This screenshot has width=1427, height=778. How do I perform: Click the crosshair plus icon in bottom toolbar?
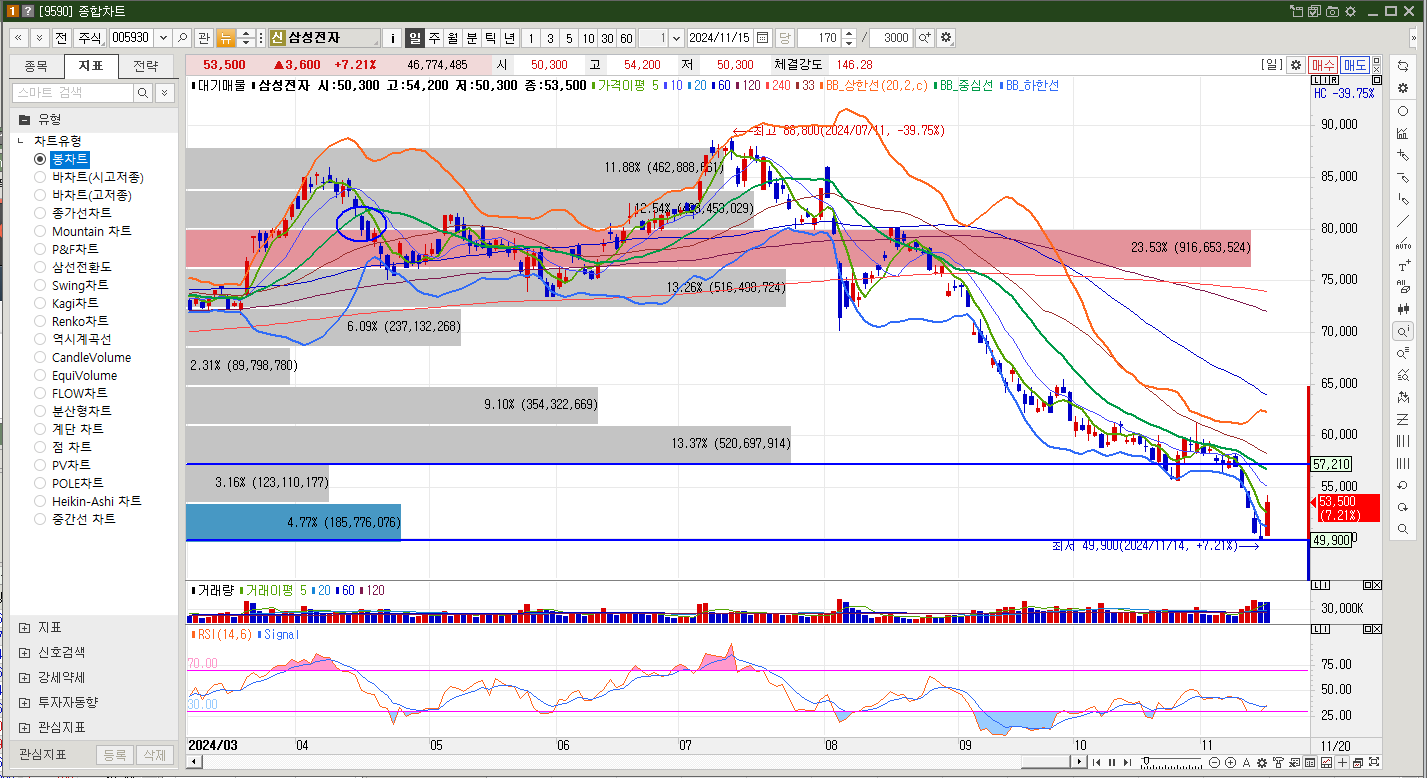tap(1342, 762)
